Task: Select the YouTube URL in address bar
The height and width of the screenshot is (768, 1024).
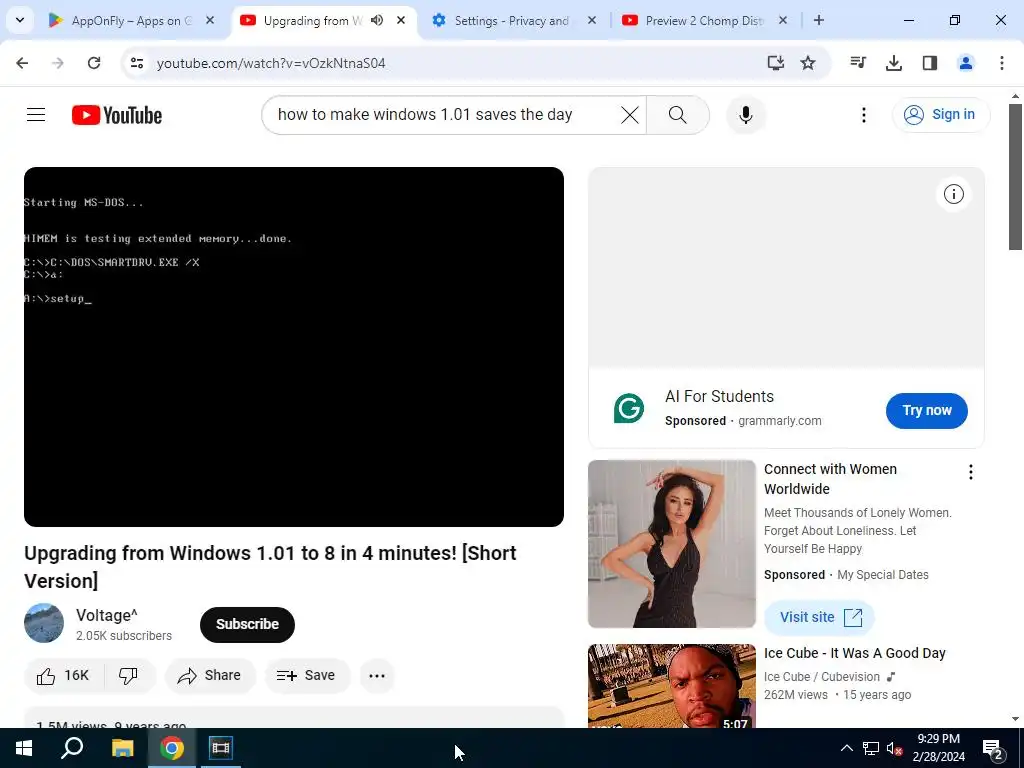Action: pos(271,63)
